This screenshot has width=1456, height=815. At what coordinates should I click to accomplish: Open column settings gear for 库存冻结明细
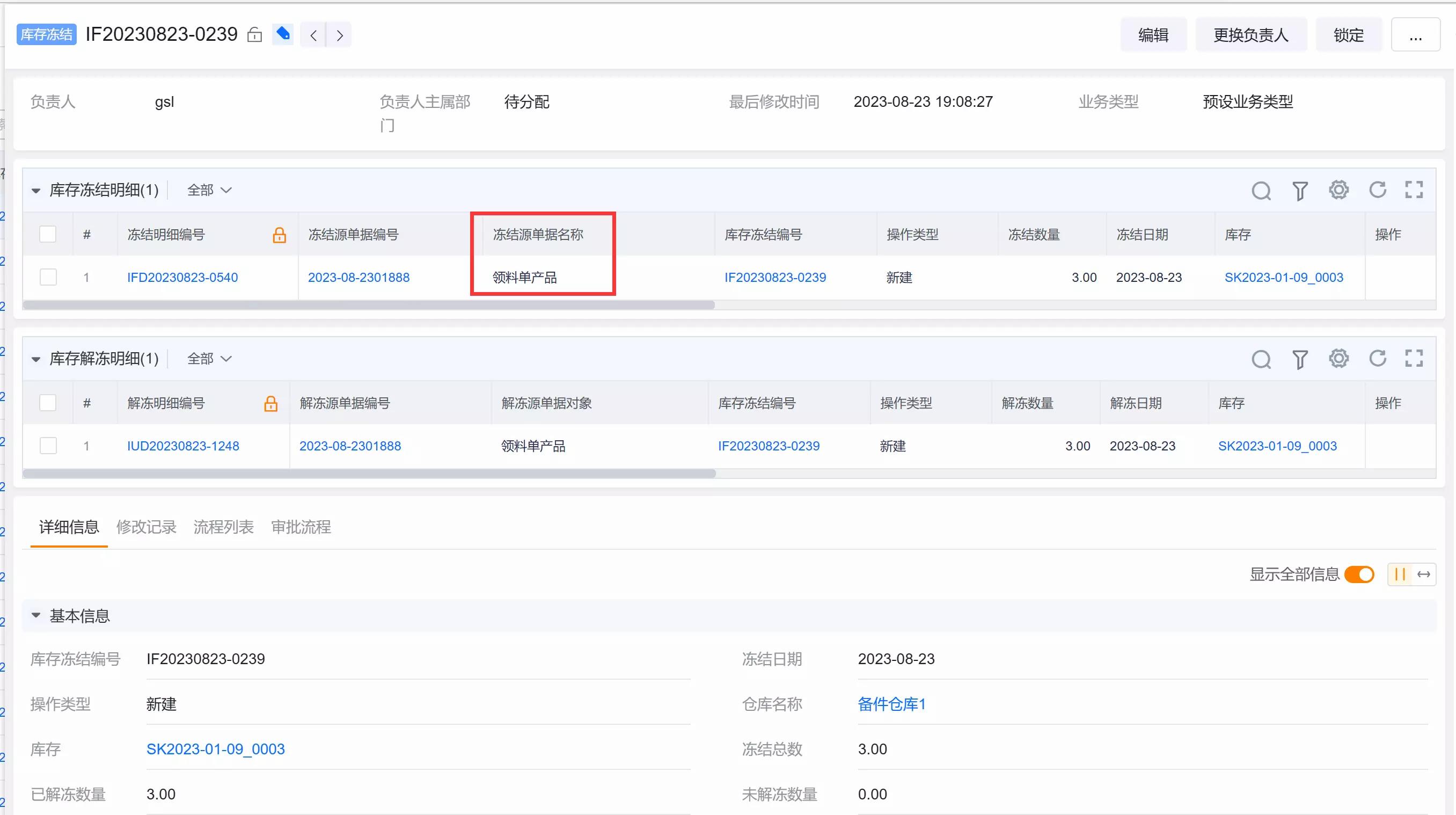(1338, 190)
